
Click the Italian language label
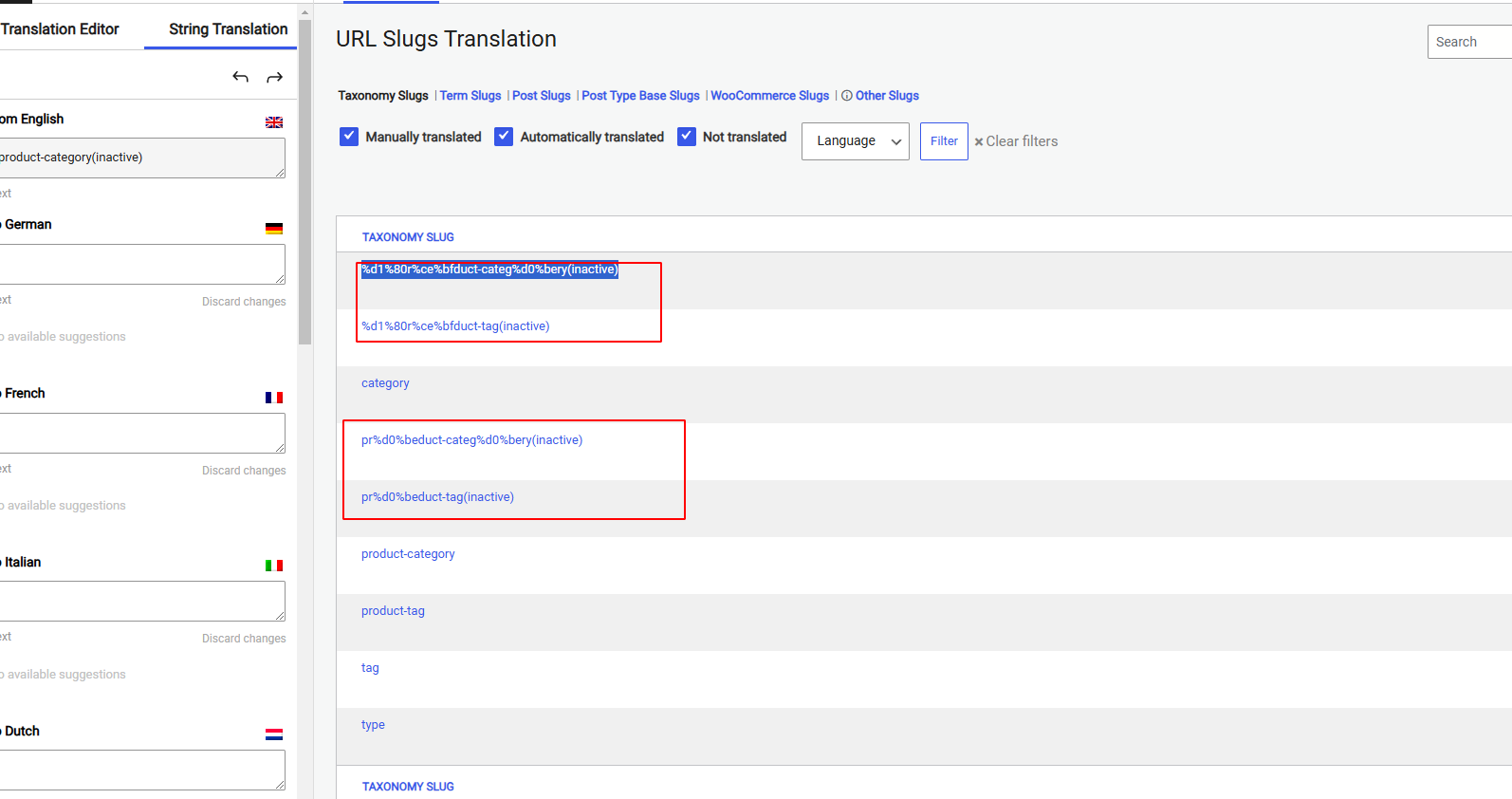click(x=23, y=563)
